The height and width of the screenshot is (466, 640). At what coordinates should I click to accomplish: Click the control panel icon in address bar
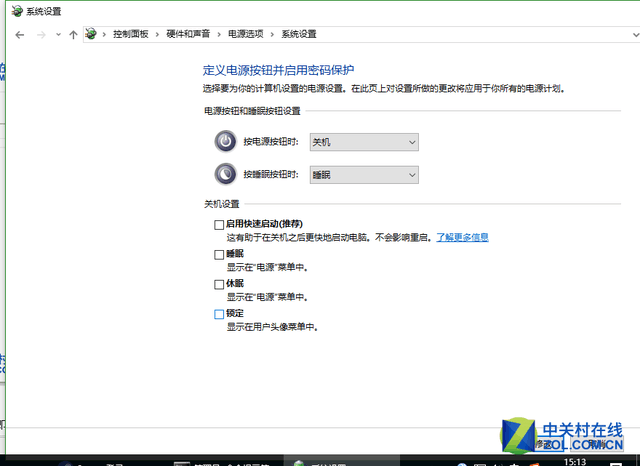click(x=93, y=34)
